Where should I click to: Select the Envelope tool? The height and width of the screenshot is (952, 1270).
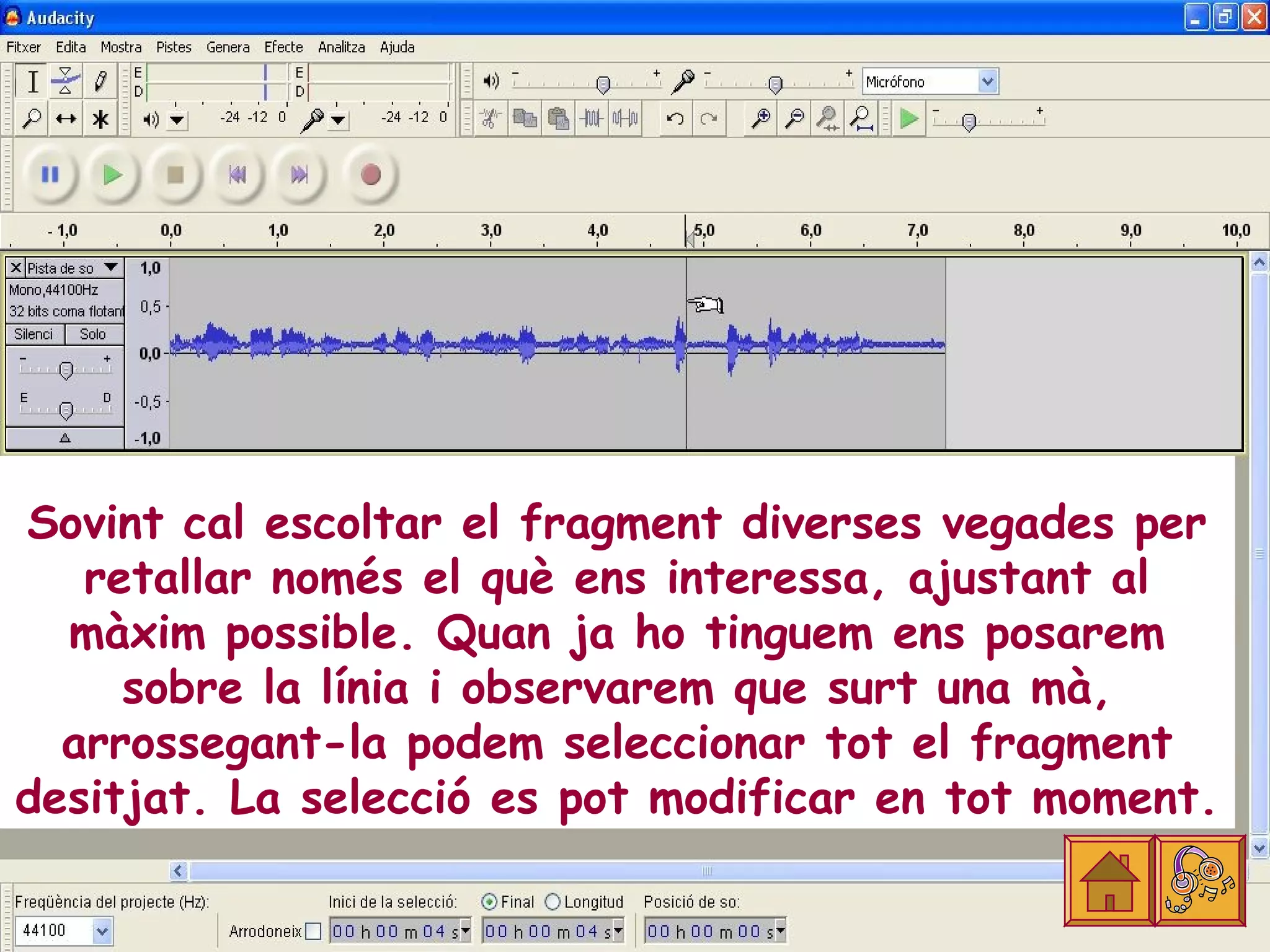click(65, 81)
